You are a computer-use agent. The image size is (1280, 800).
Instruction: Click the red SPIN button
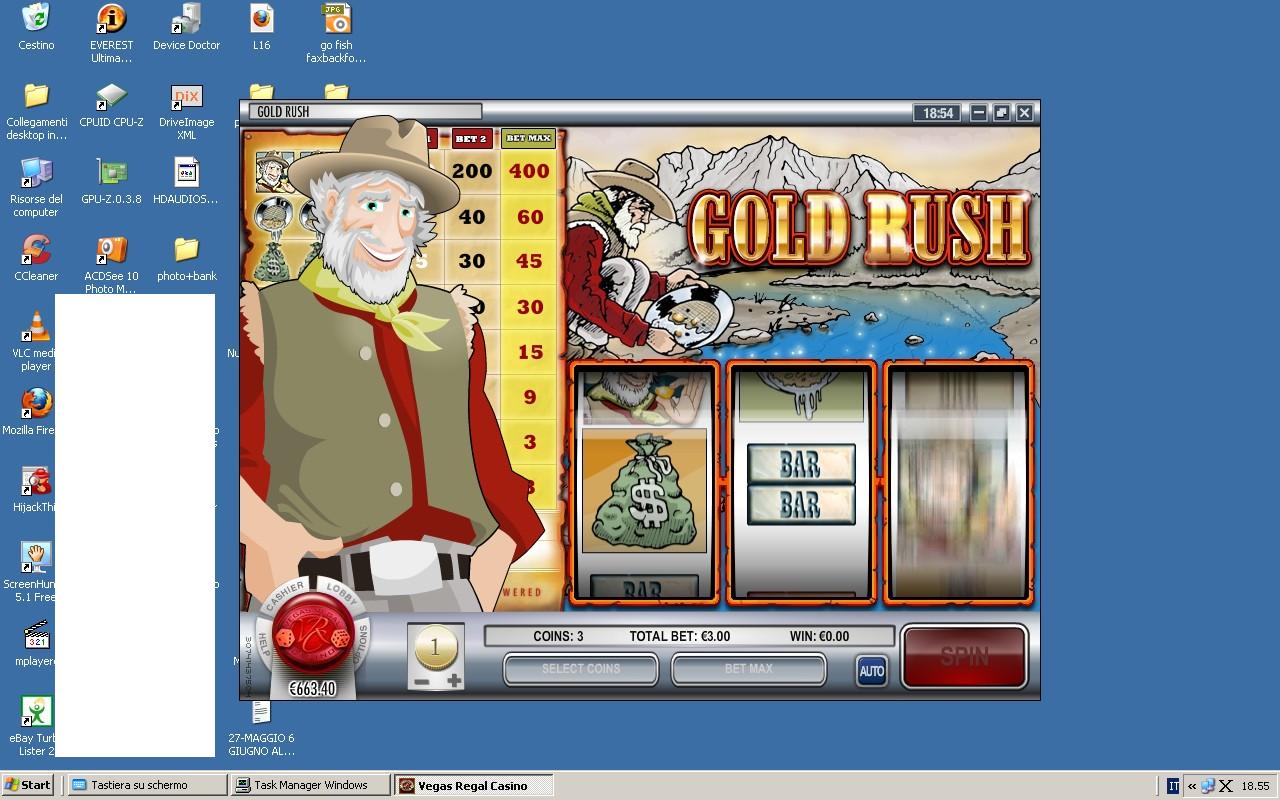(965, 656)
